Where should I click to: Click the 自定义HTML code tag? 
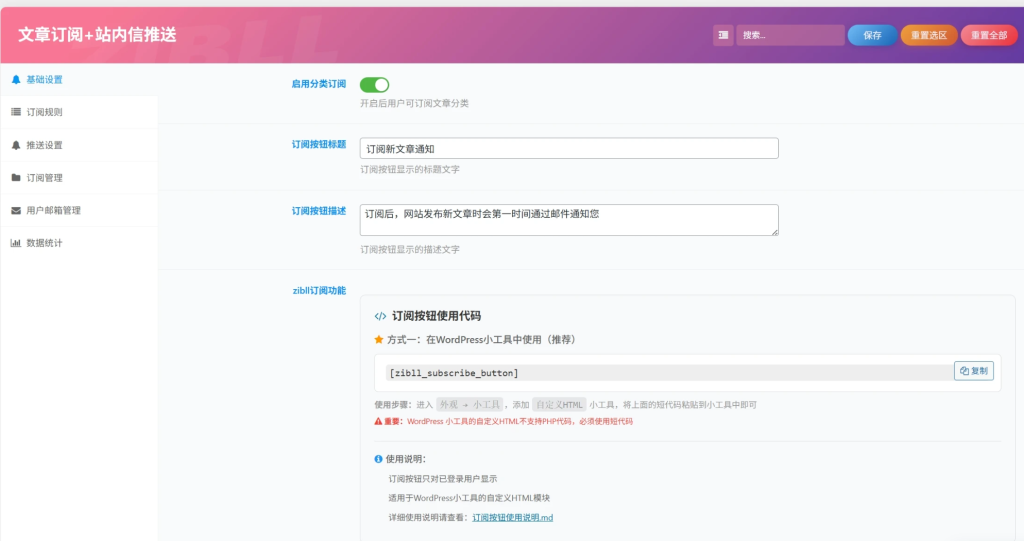[559, 405]
